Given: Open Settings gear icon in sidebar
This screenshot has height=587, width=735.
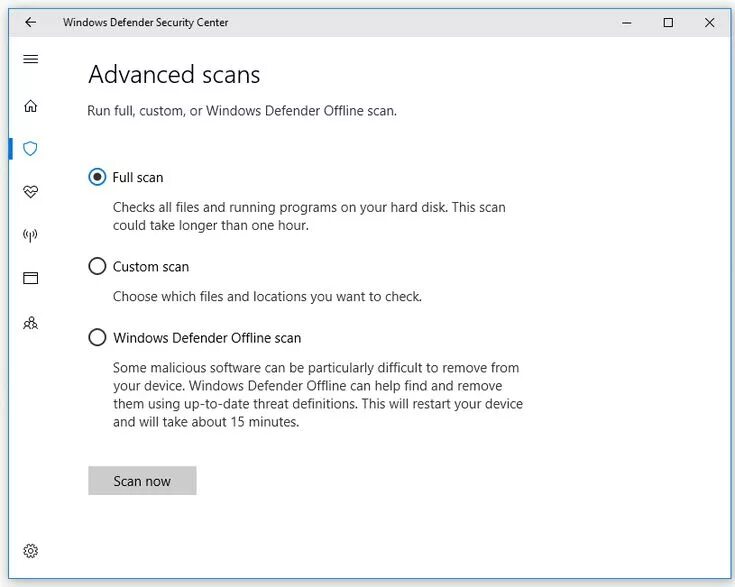Looking at the screenshot, I should pyautogui.click(x=30, y=551).
